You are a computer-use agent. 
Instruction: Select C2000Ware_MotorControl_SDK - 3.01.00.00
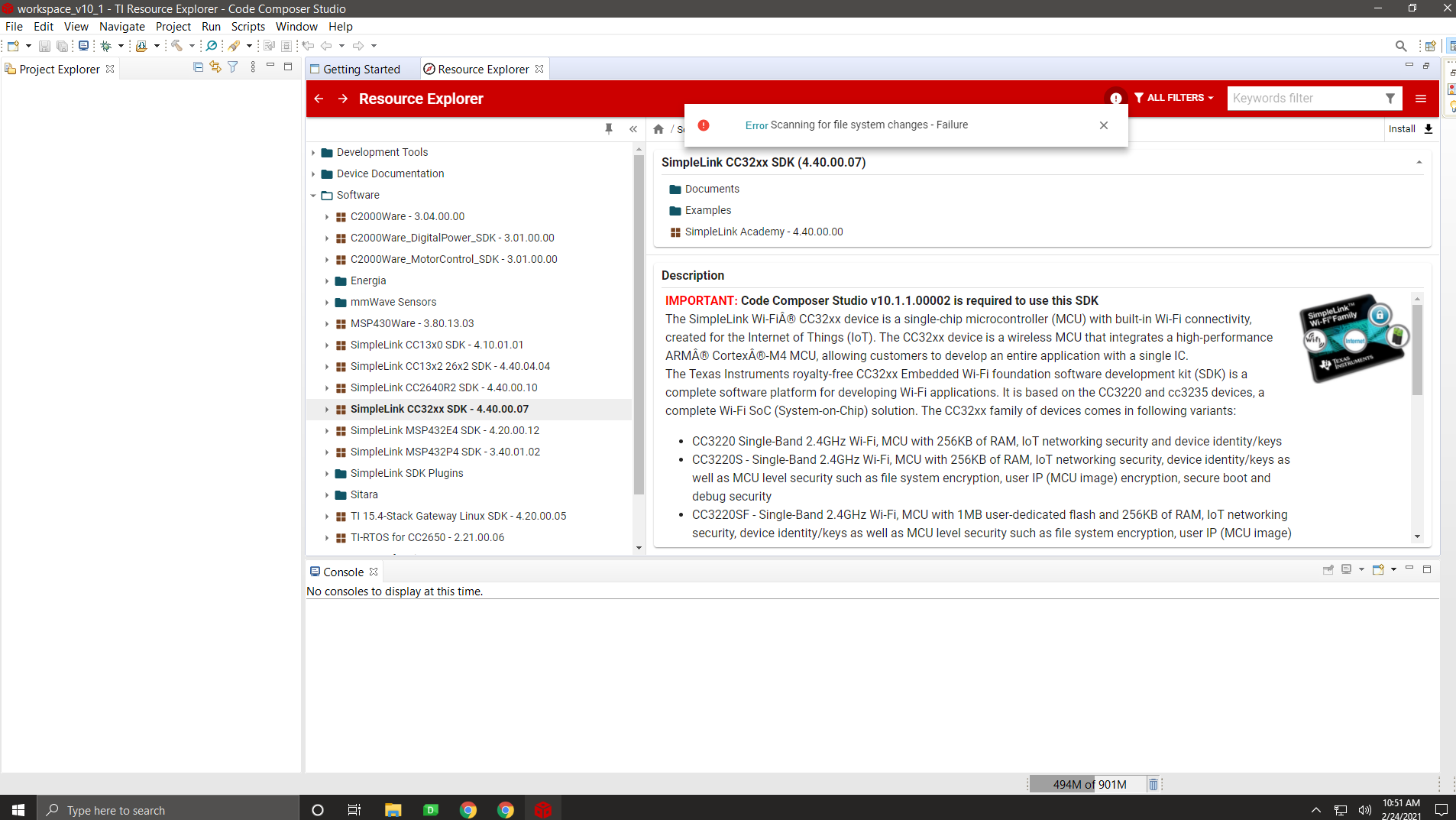tap(454, 259)
